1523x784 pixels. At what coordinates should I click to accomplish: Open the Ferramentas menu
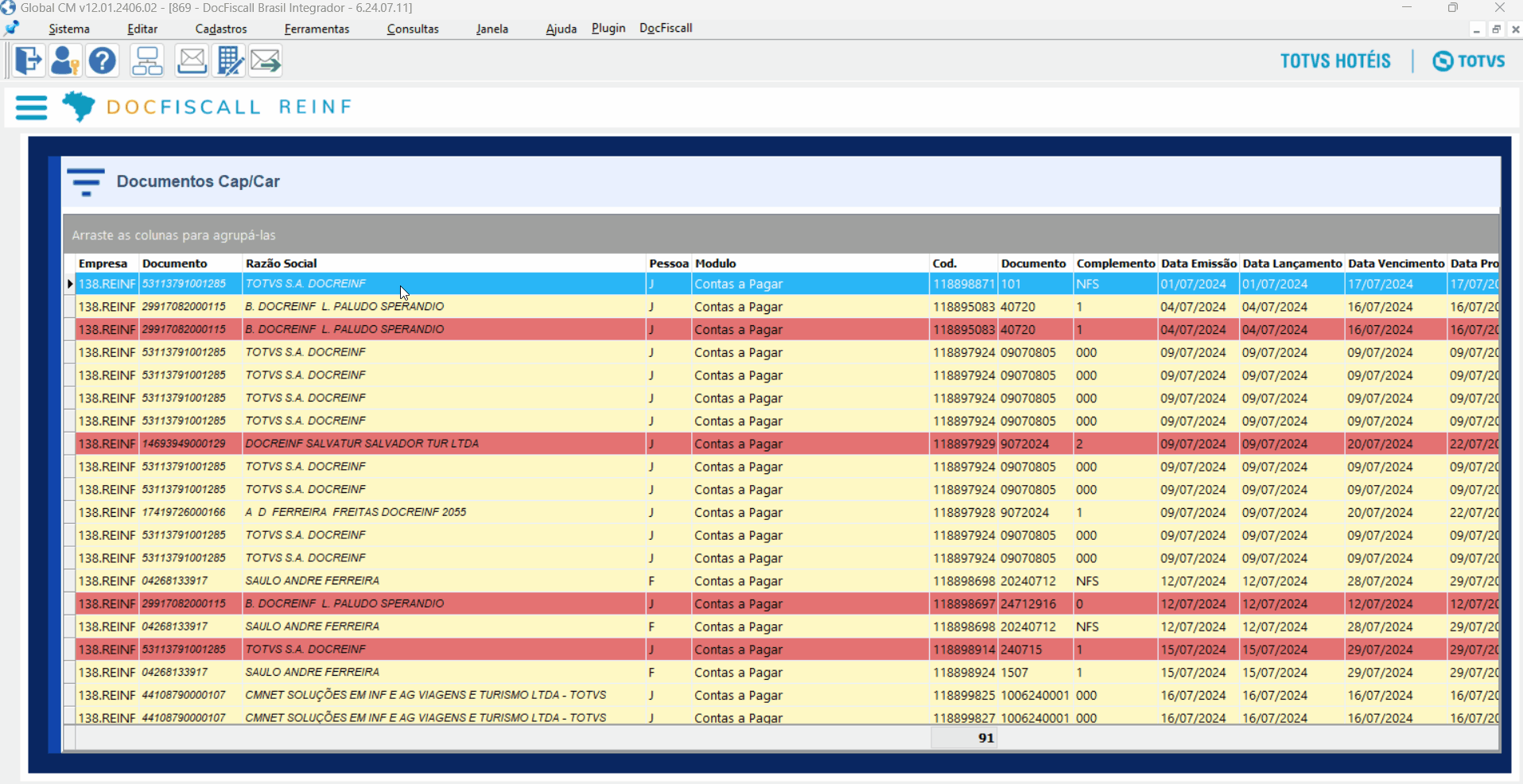[317, 29]
